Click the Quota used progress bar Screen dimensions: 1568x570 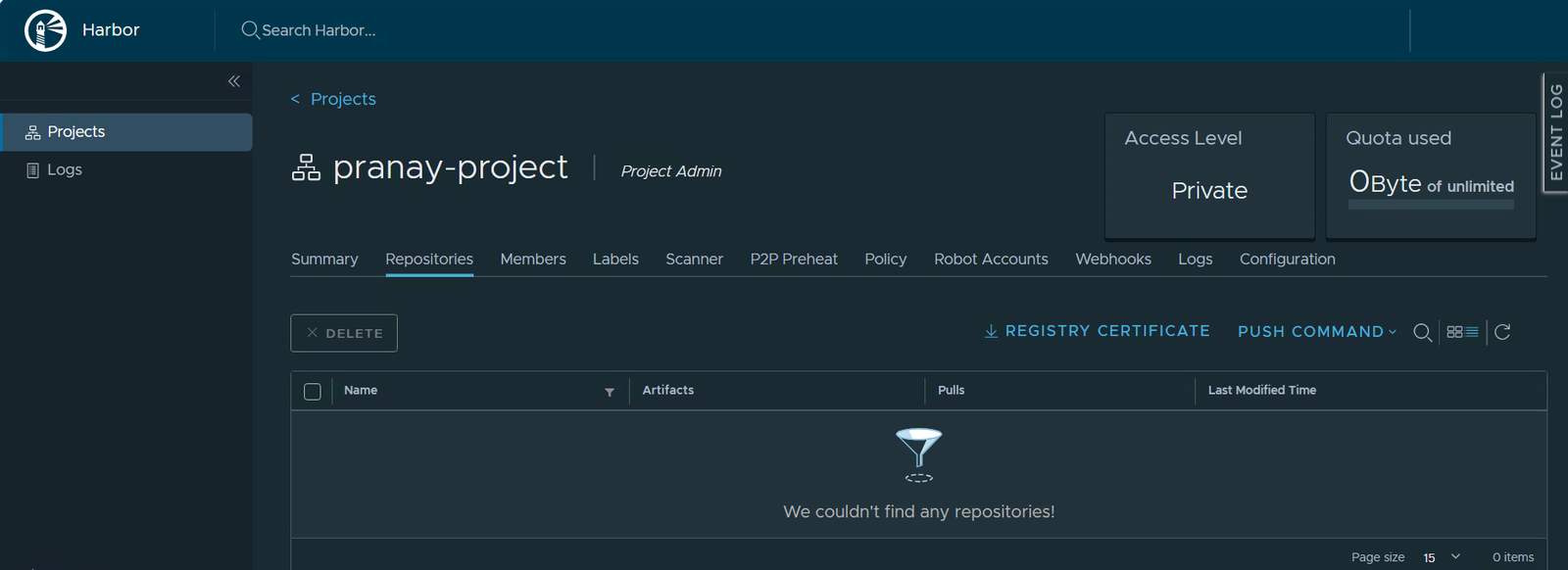pyautogui.click(x=1431, y=205)
